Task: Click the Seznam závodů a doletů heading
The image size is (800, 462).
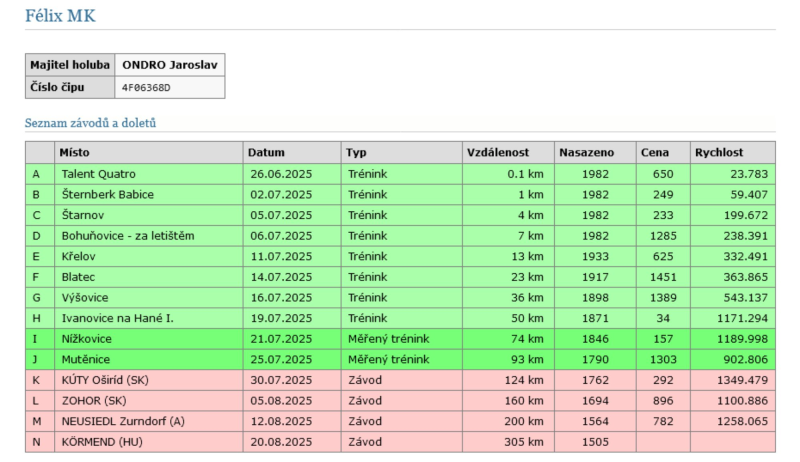Action: pos(90,123)
